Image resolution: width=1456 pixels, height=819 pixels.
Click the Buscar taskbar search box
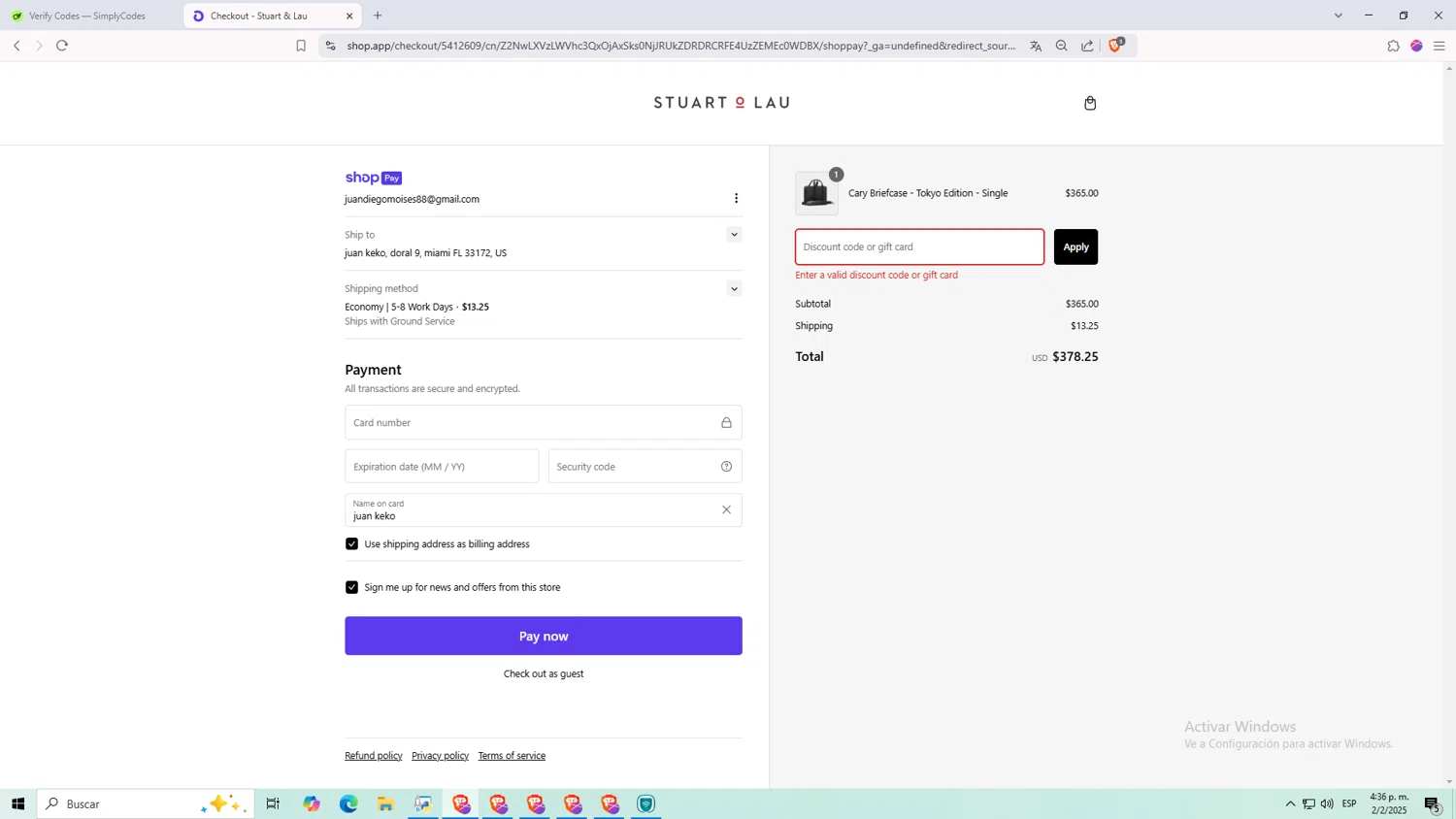tap(146, 803)
